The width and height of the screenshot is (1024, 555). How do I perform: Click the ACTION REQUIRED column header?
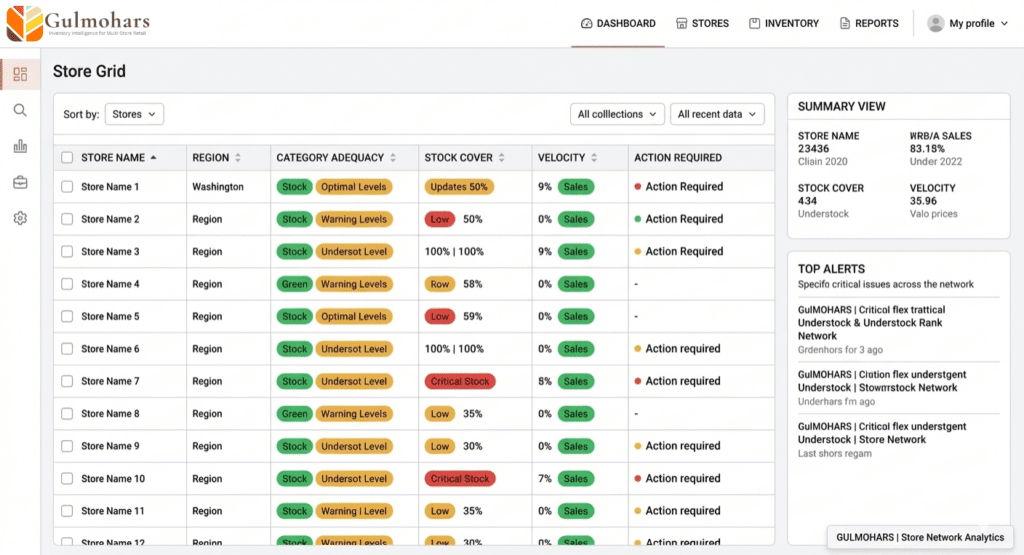[x=678, y=157]
